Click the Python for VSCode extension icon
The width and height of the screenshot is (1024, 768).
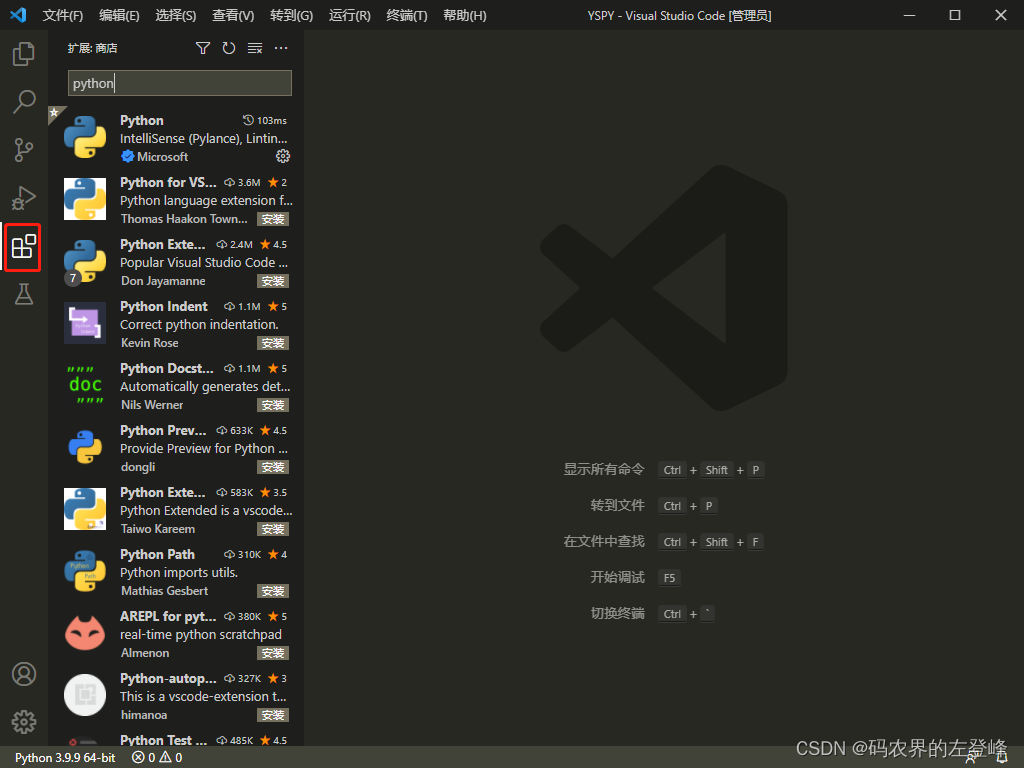tap(85, 199)
